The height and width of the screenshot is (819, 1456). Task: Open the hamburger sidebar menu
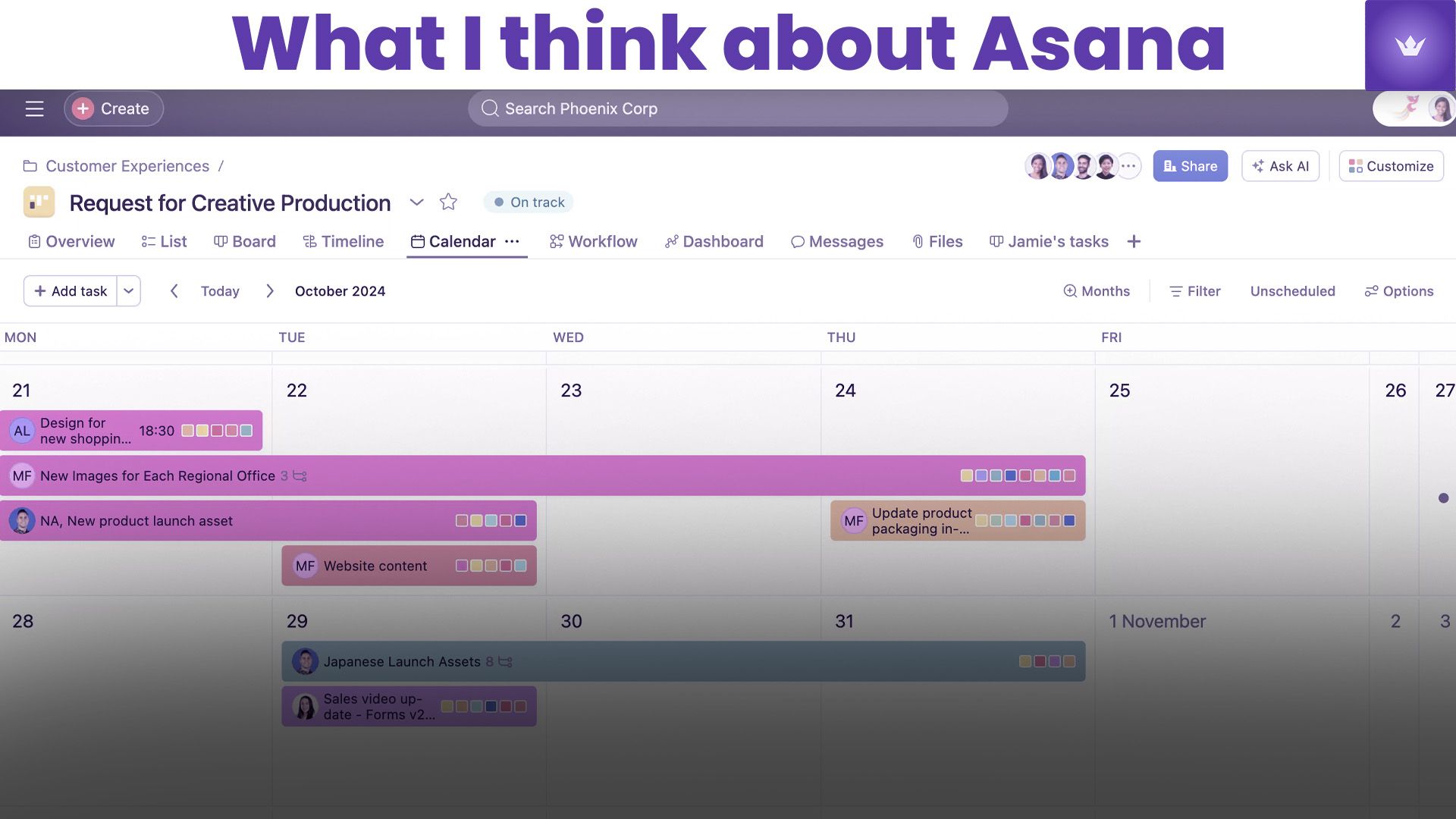click(x=34, y=108)
